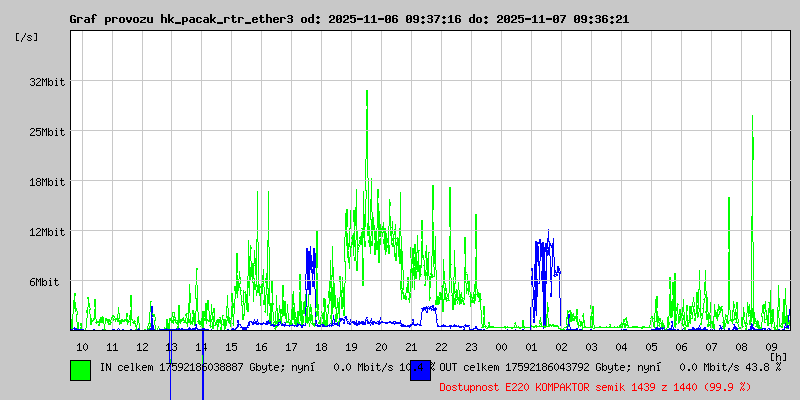This screenshot has height=400, width=800.
Task: Click hour label '12' on time axis
Action: coord(142,347)
